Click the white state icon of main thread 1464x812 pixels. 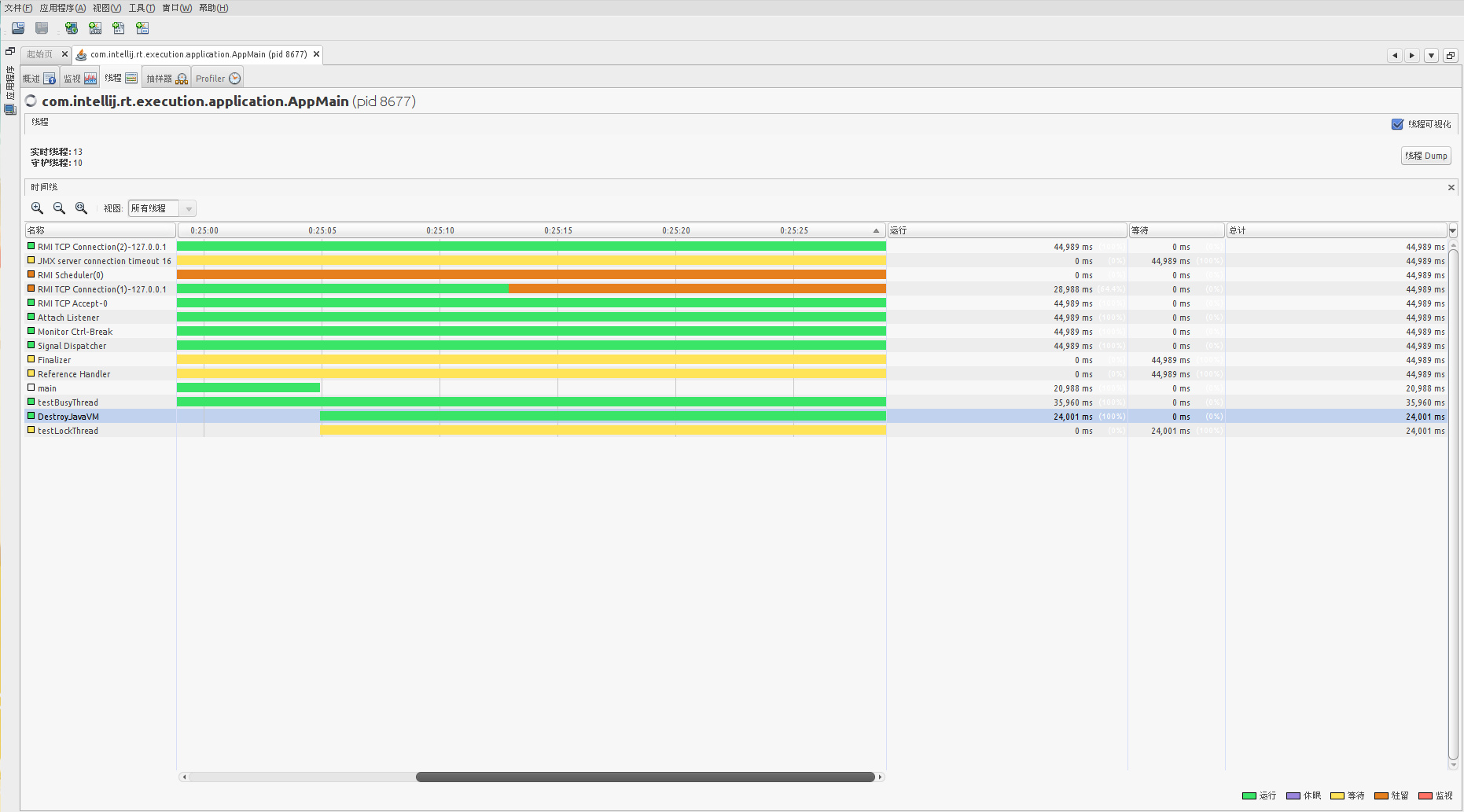pos(31,388)
